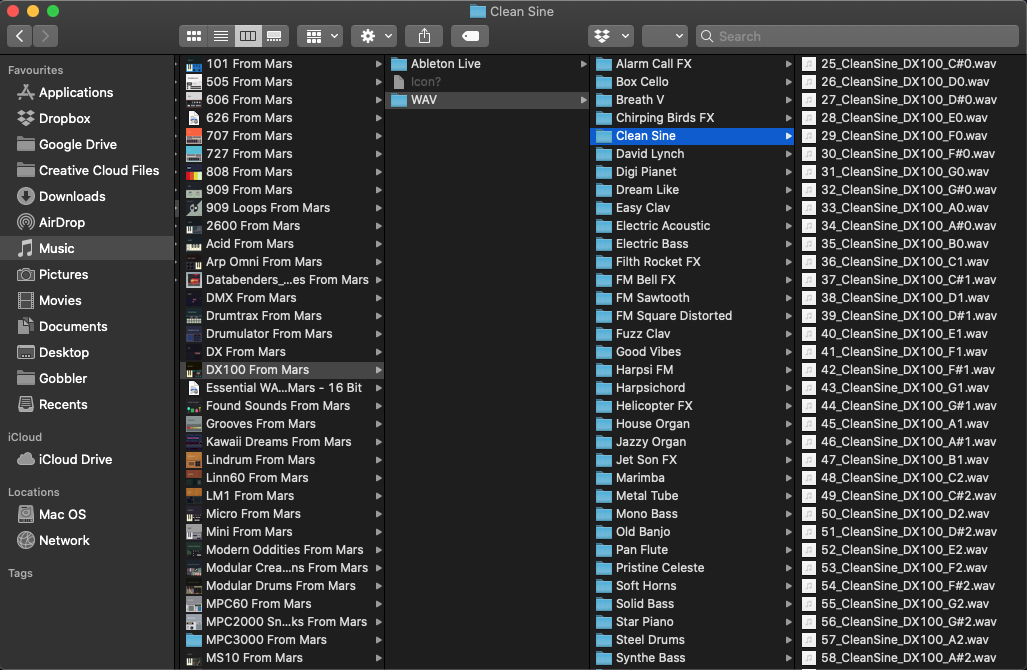Switch to column view mode
1027x670 pixels.
[248, 36]
